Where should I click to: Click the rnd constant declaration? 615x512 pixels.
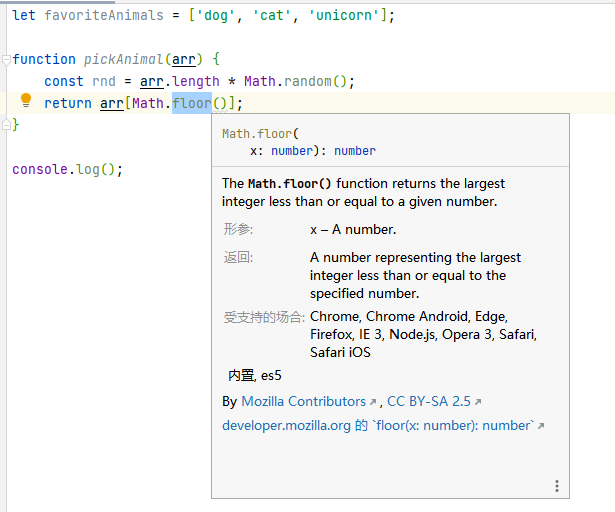103,81
